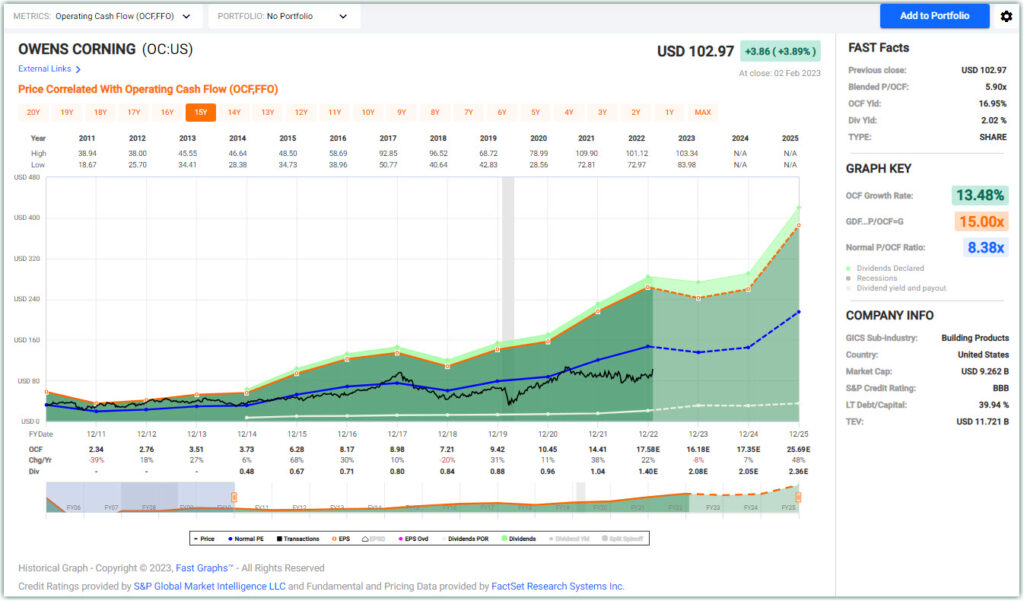Click the 2021 high value 109.90
Image resolution: width=1024 pixels, height=601 pixels.
click(586, 154)
